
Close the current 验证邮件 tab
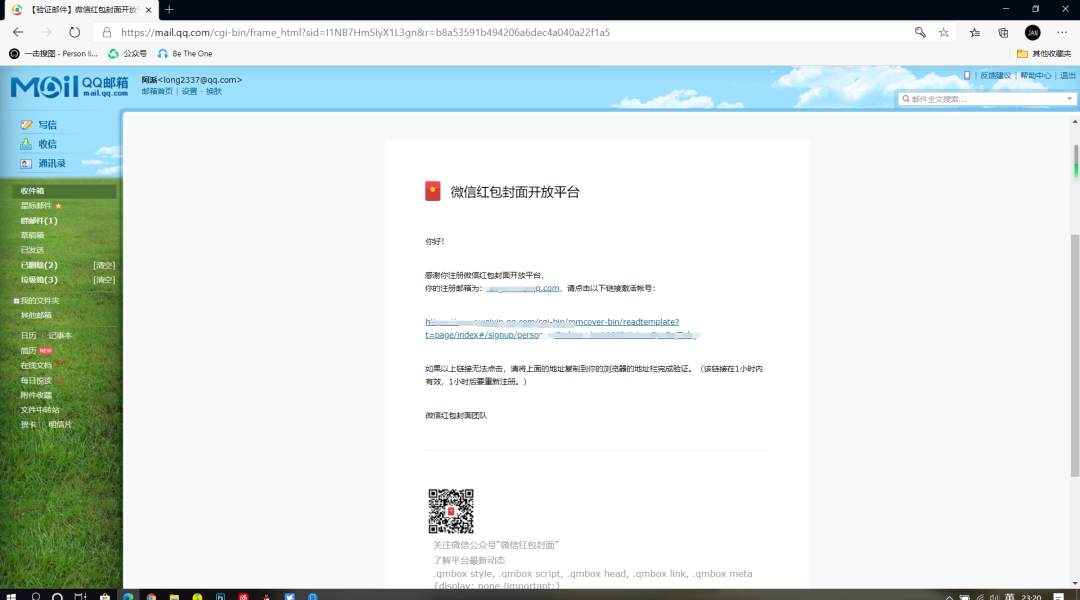point(148,10)
